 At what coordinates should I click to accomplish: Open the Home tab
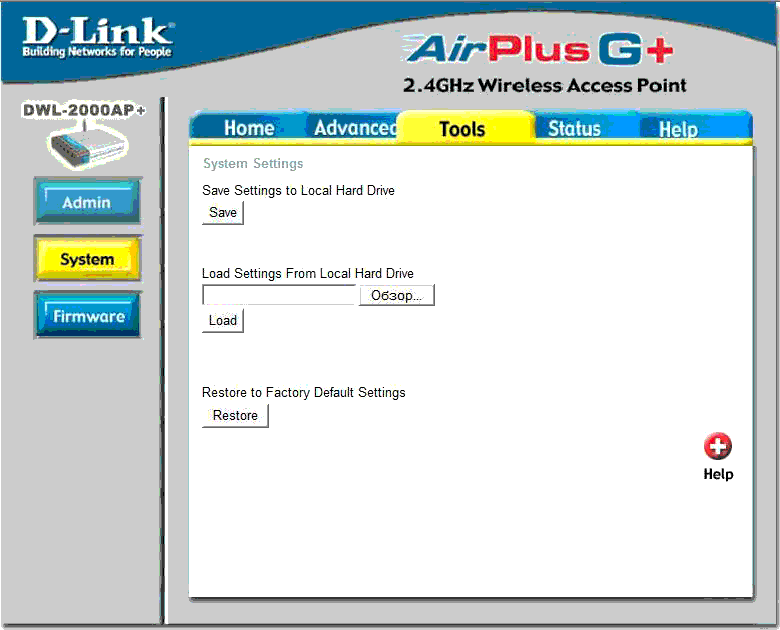[x=248, y=127]
